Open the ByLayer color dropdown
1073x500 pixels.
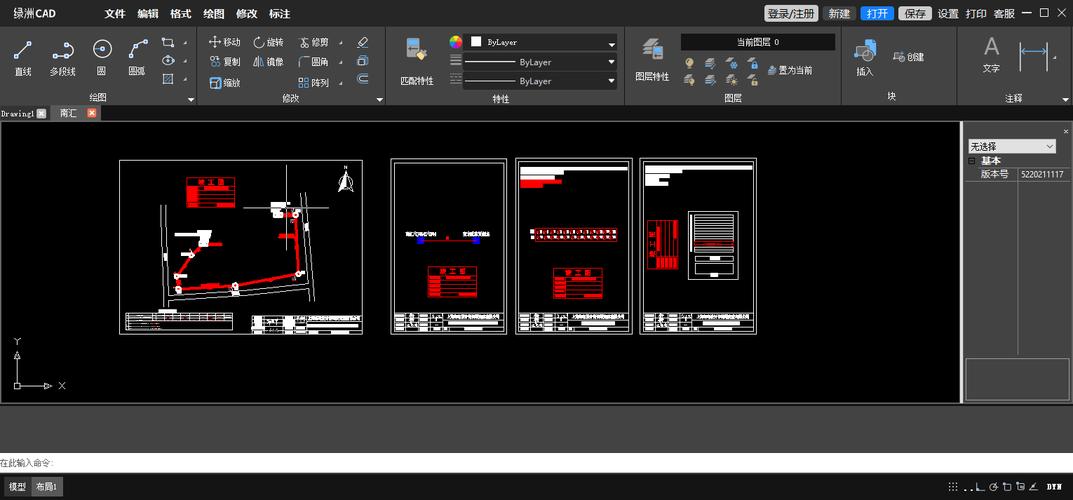[611, 43]
